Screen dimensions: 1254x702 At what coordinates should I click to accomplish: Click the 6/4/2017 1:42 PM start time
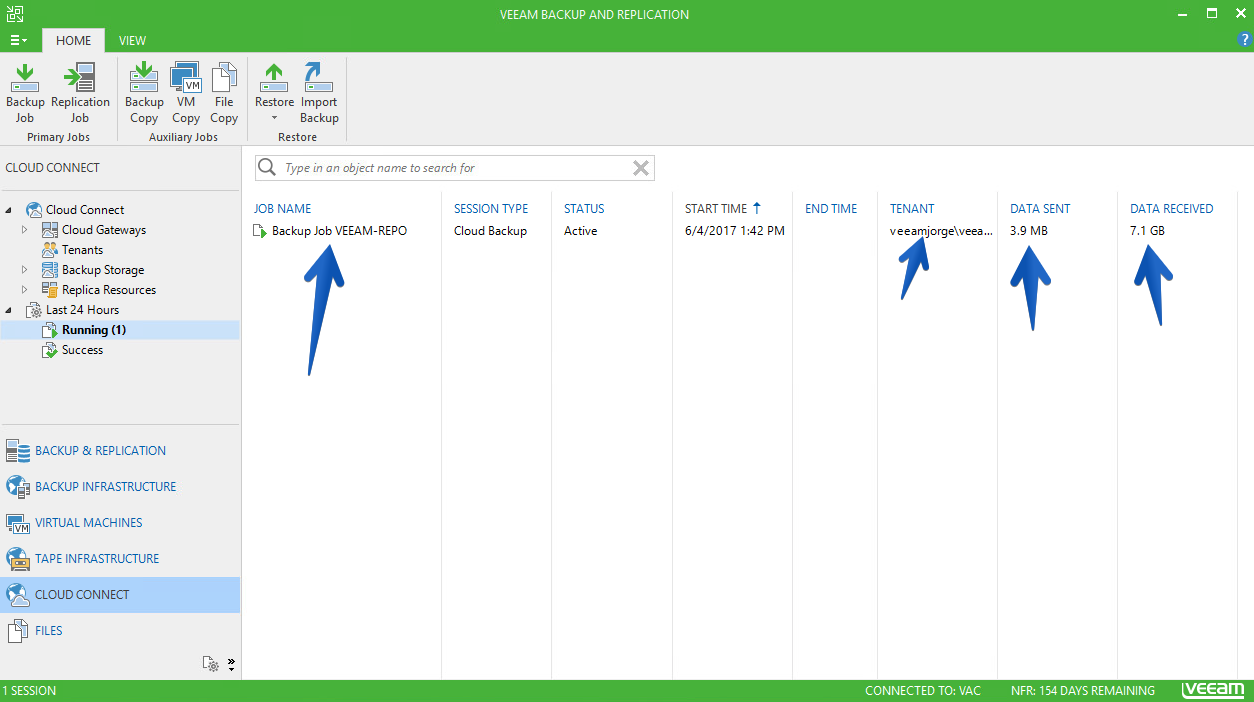point(734,231)
